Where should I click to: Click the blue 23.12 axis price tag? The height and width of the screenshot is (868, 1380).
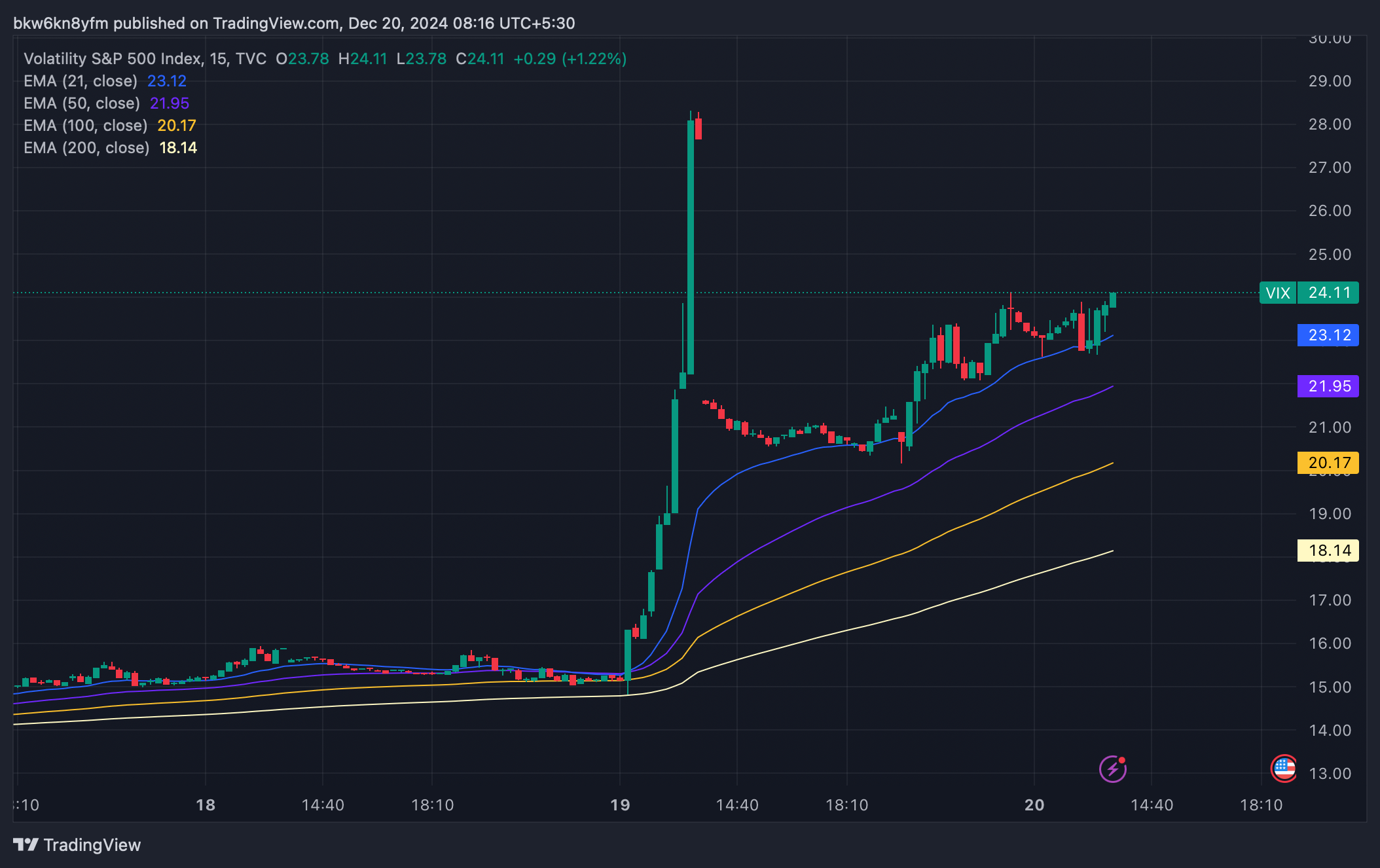click(1328, 335)
